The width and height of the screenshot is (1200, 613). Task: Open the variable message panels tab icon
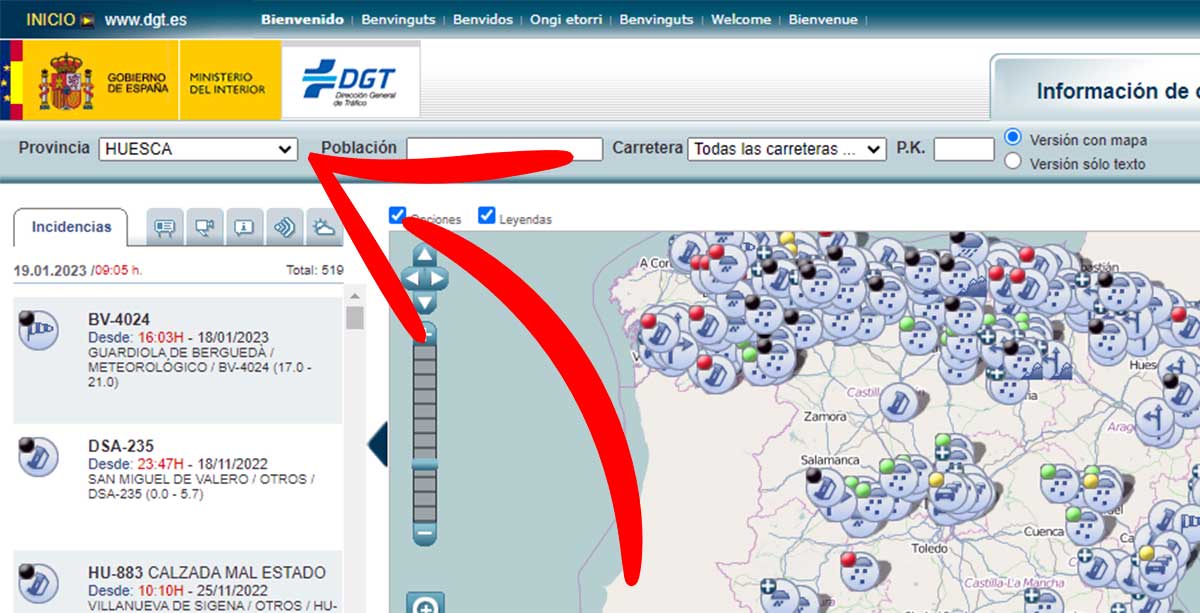pyautogui.click(x=166, y=228)
